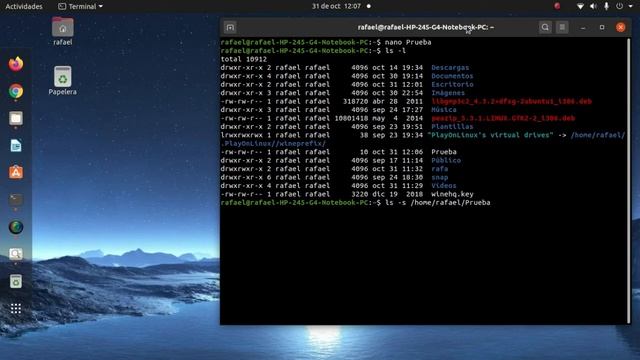Click the 'ls -s /home/rafael/Prueba' command

coord(438,203)
